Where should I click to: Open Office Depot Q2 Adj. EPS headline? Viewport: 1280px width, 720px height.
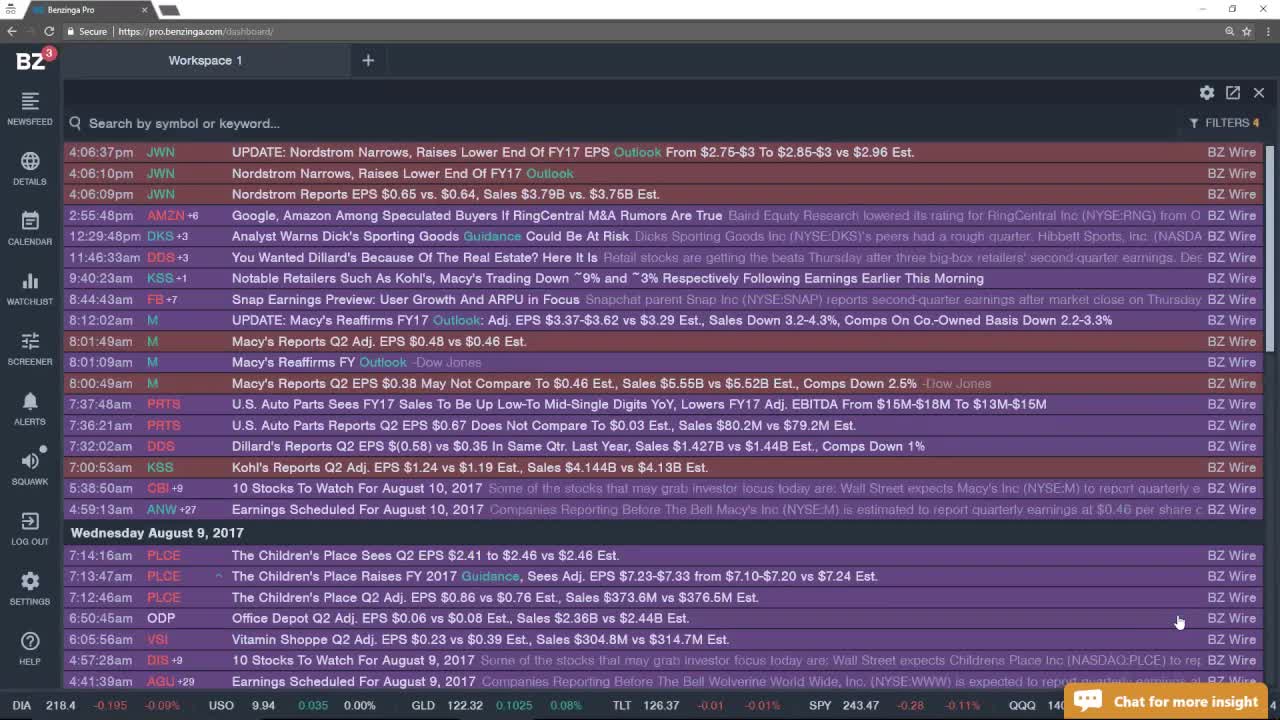460,618
